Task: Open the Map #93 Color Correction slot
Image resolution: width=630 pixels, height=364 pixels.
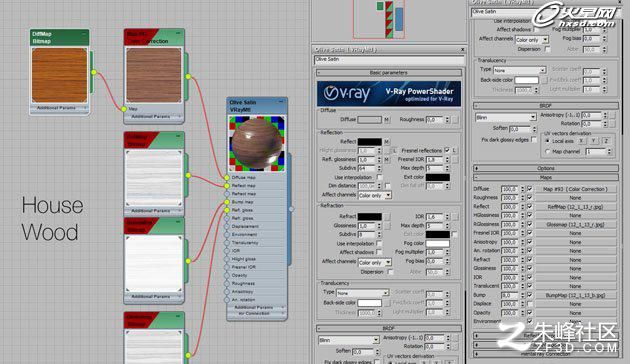Action: [575, 189]
